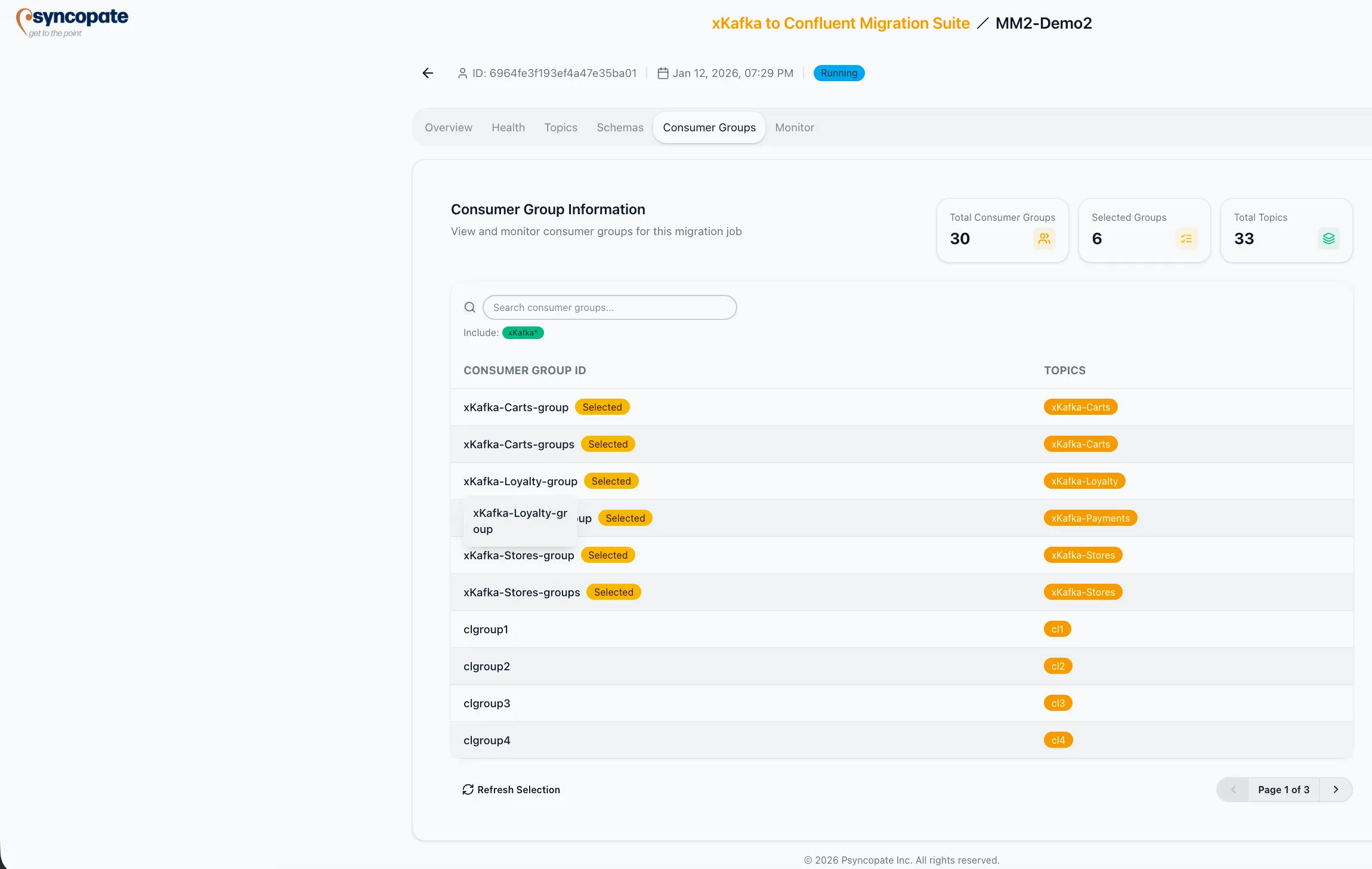Image resolution: width=1372 pixels, height=869 pixels.
Task: Deselect the xKafka-Stores-groups consumer group
Action: [613, 591]
